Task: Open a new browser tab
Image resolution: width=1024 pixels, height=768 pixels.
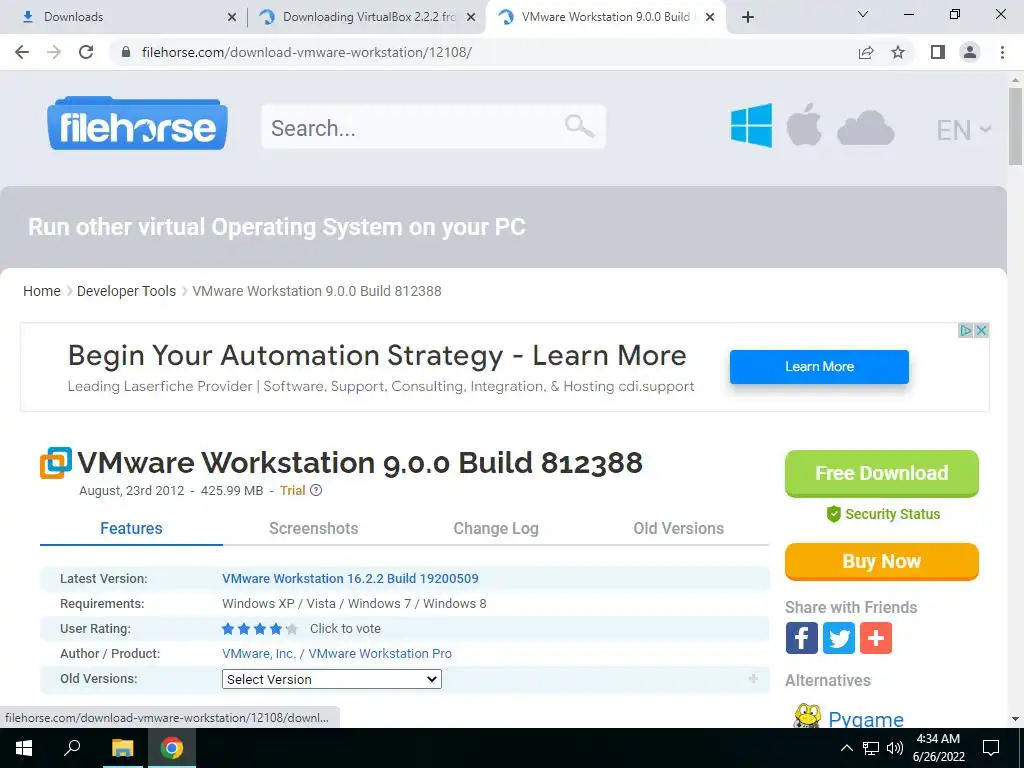Action: click(748, 17)
